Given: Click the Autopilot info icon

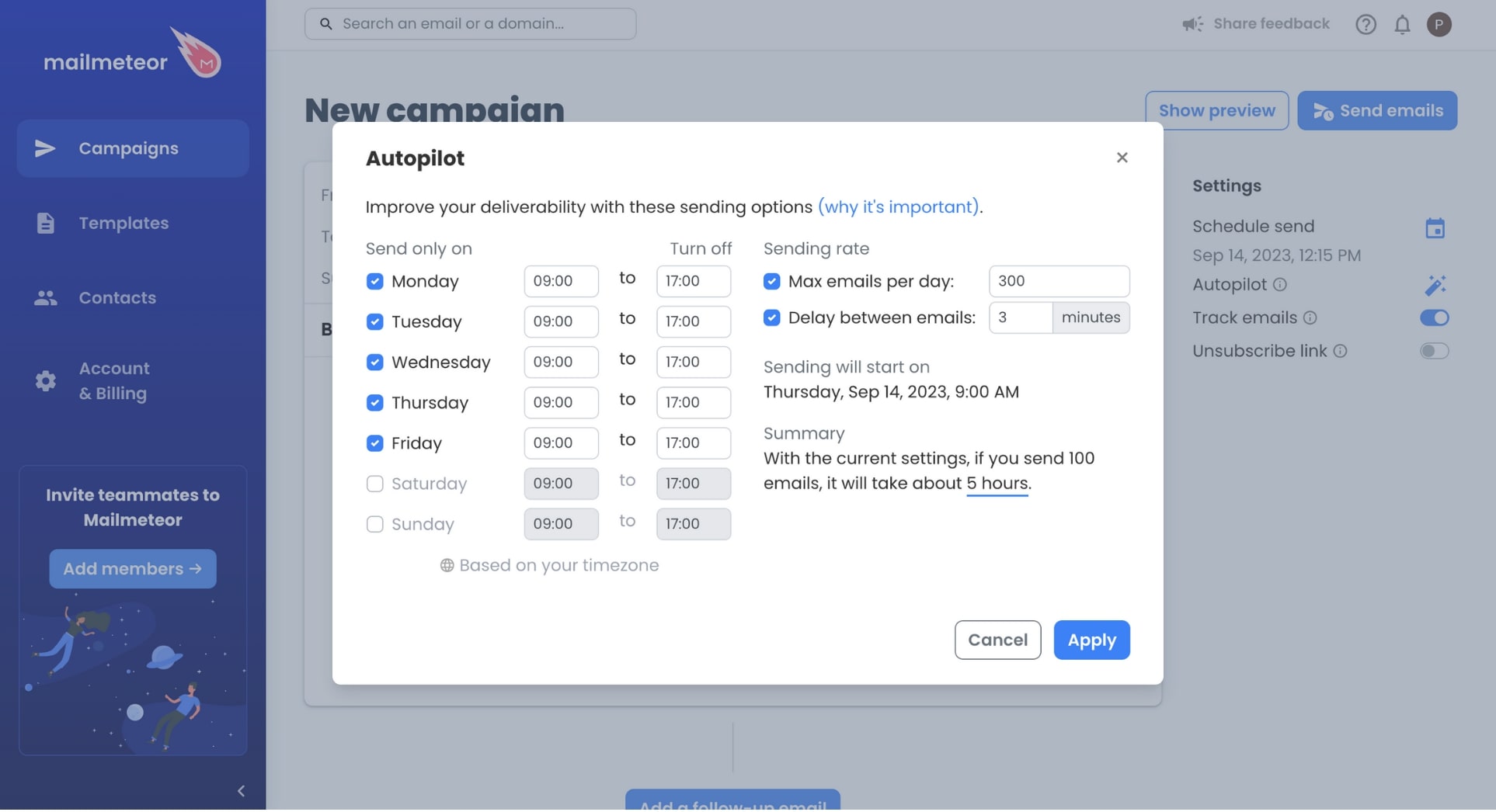Looking at the screenshot, I should 1280,285.
